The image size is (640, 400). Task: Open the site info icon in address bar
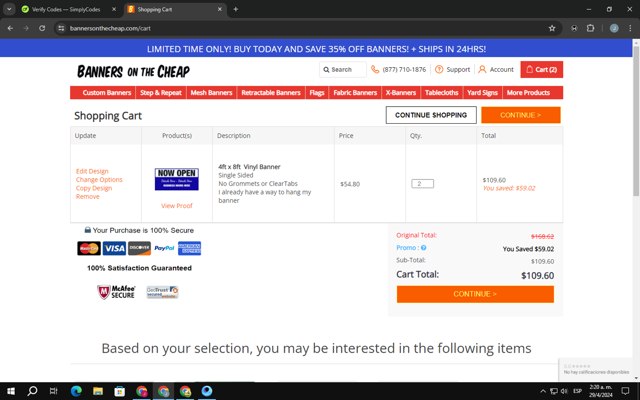coord(61,28)
